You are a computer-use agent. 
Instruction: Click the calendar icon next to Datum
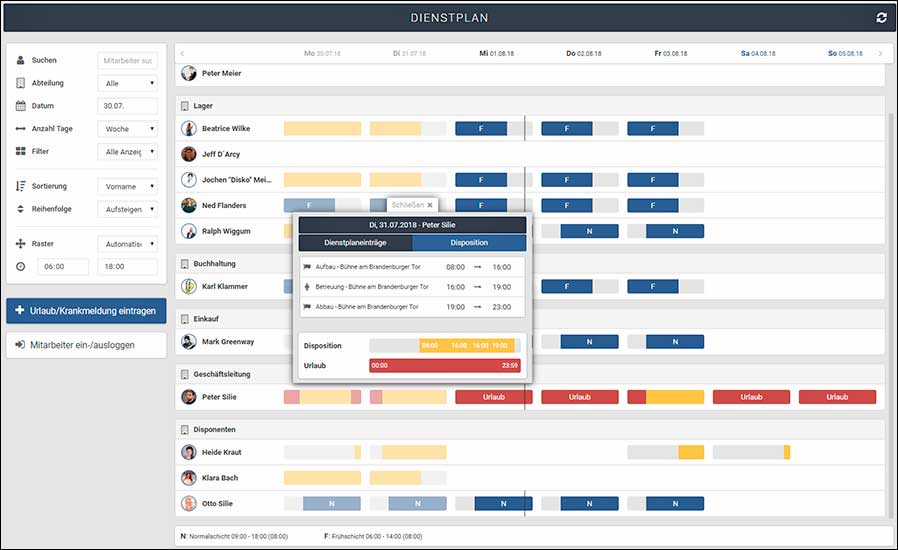coord(21,106)
